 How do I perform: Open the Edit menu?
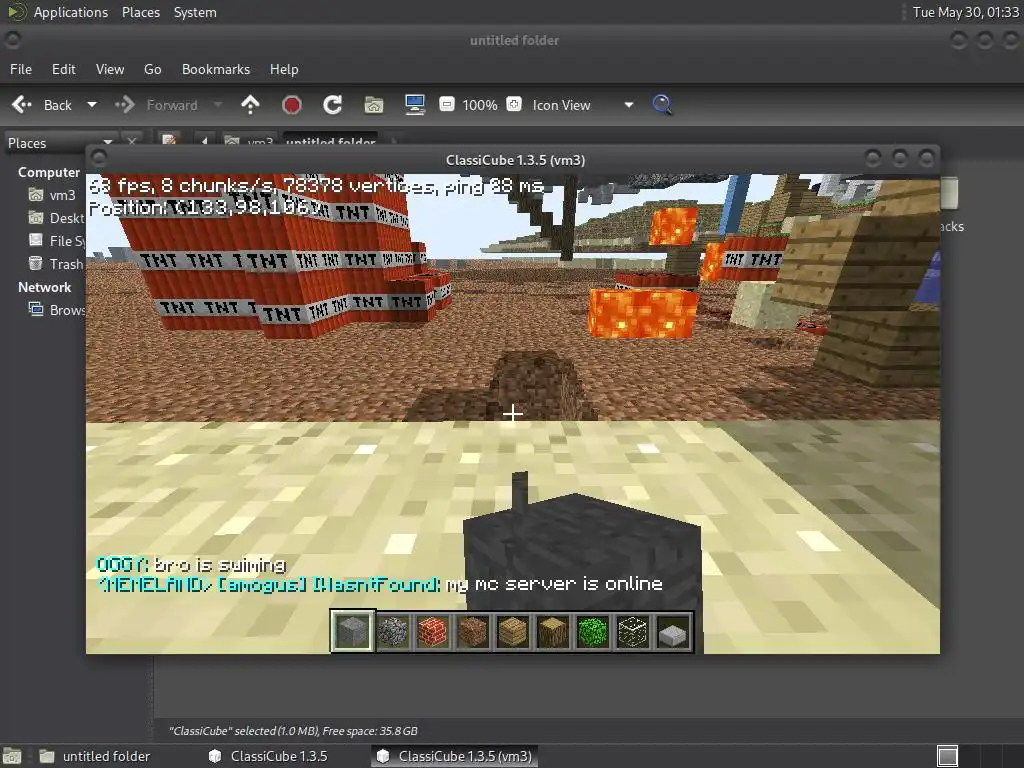tap(63, 69)
